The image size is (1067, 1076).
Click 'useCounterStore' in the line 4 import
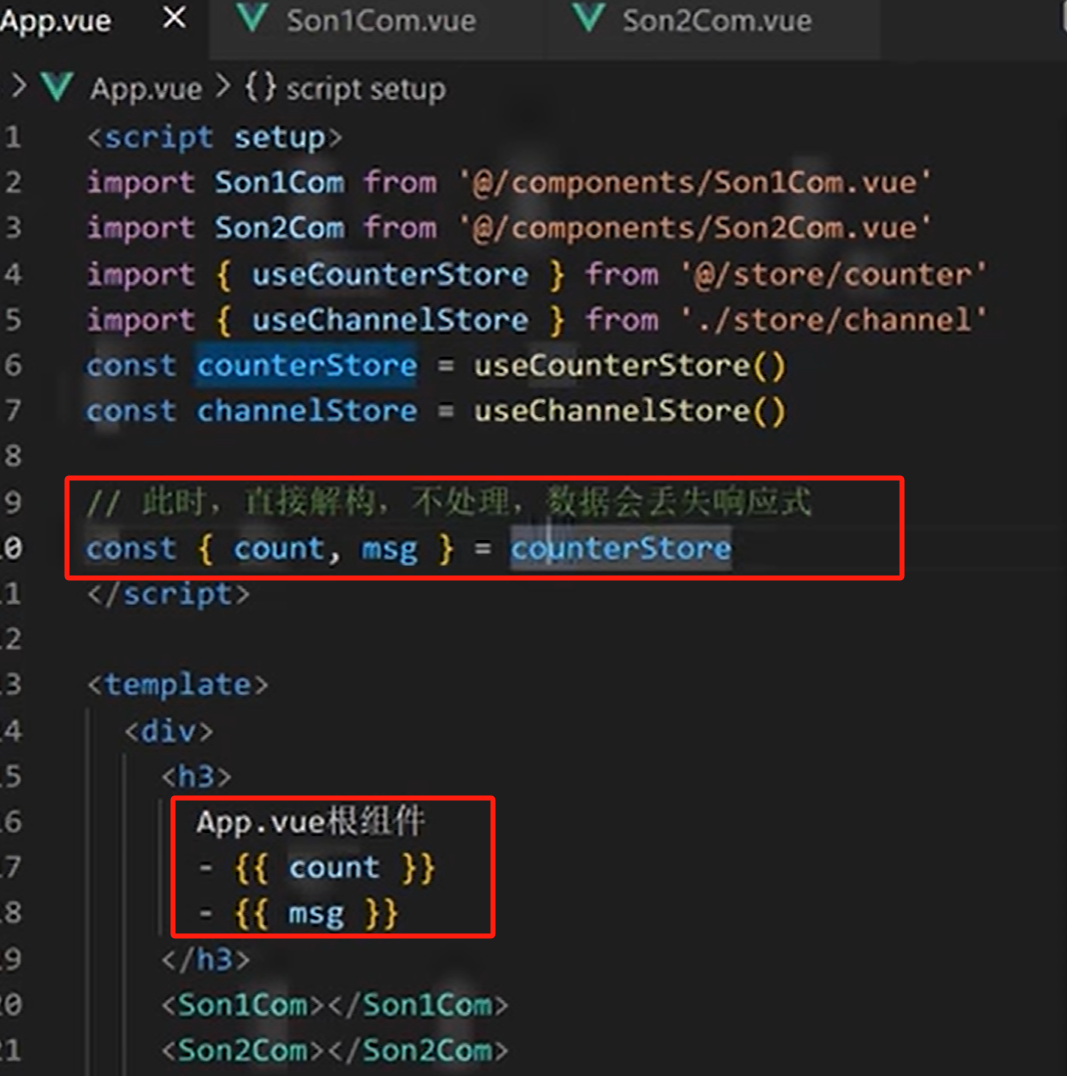(x=390, y=274)
